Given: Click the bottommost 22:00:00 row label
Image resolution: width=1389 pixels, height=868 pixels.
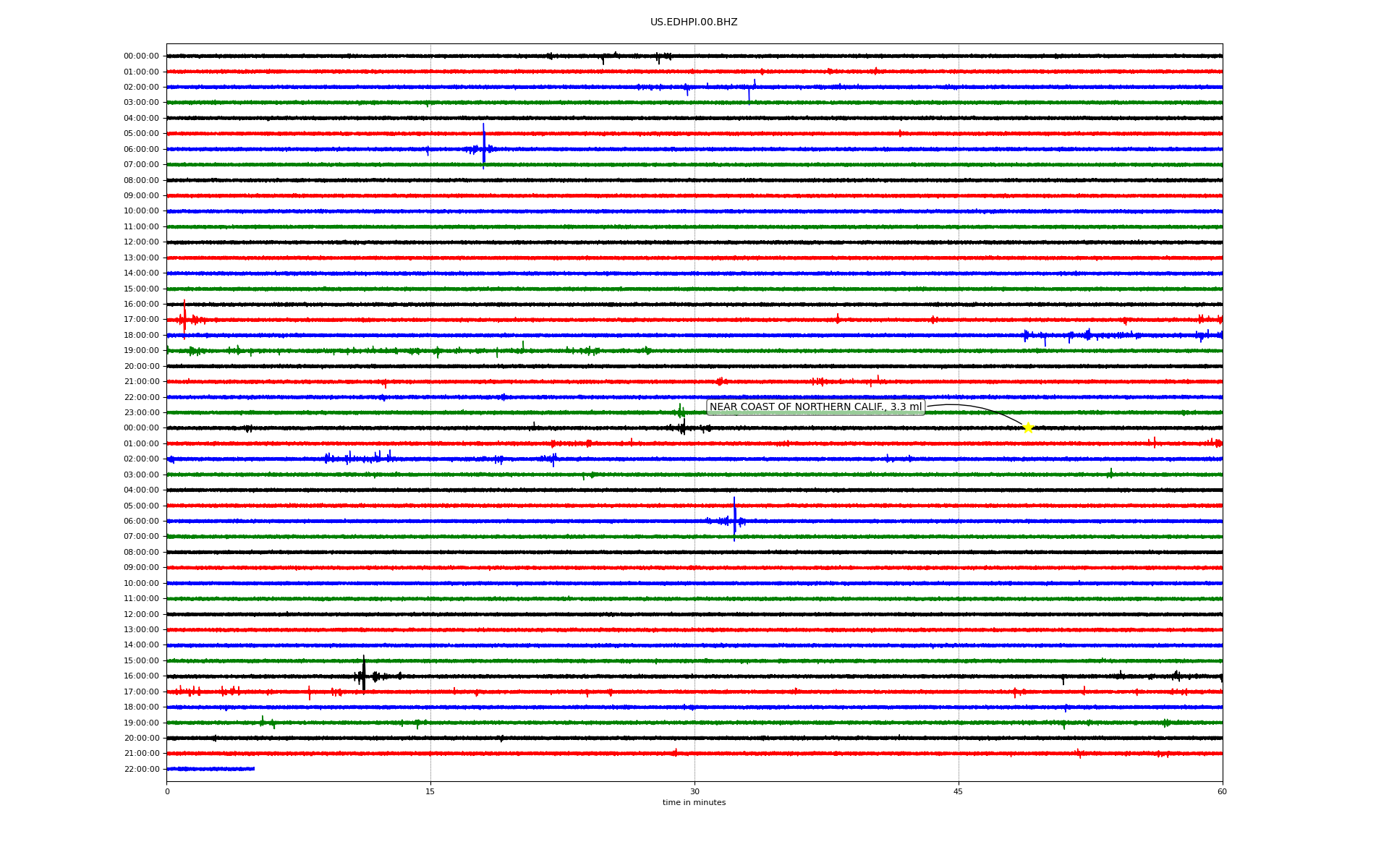Looking at the screenshot, I should click(141, 770).
